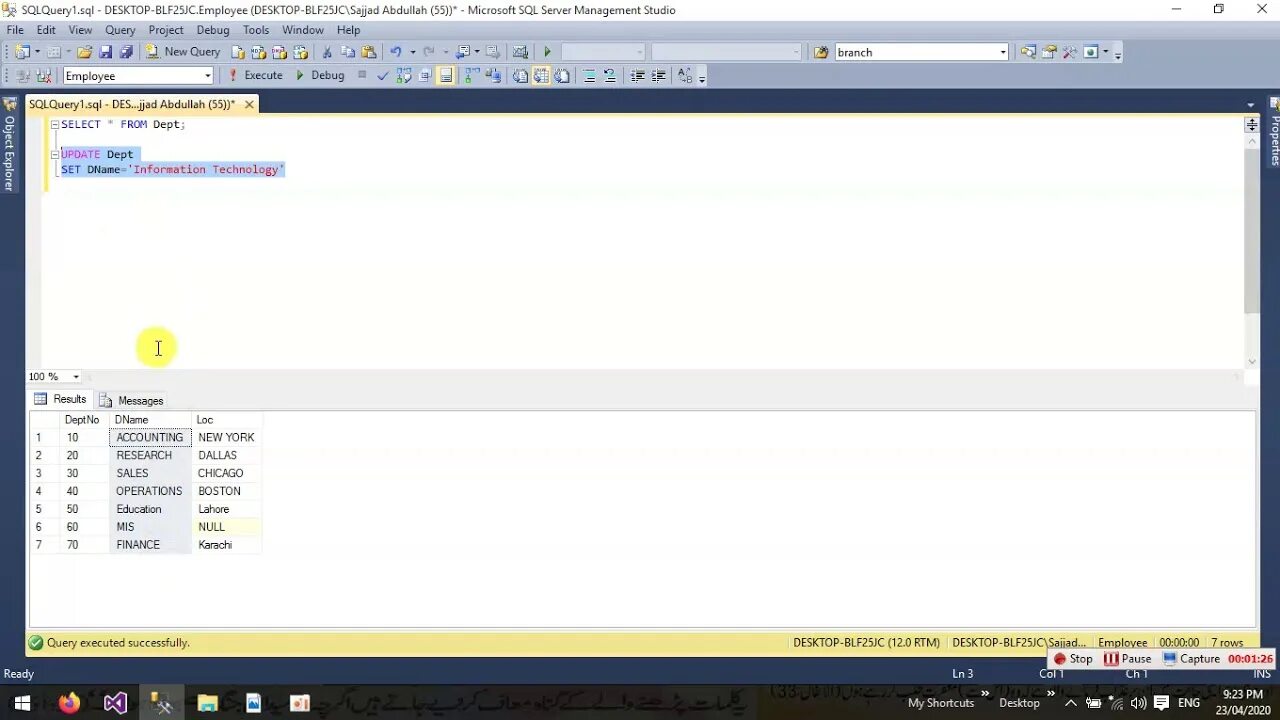Click the DeptNo column header
The height and width of the screenshot is (720, 1280).
click(84, 420)
